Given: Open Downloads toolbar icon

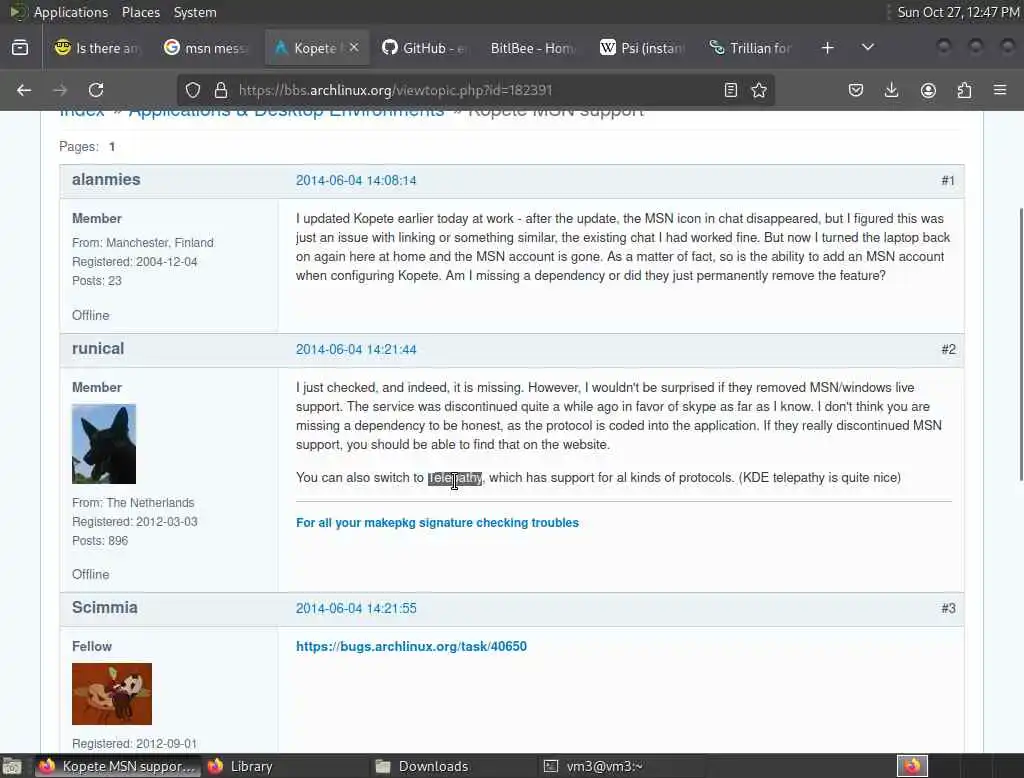Looking at the screenshot, I should click(x=891, y=90).
